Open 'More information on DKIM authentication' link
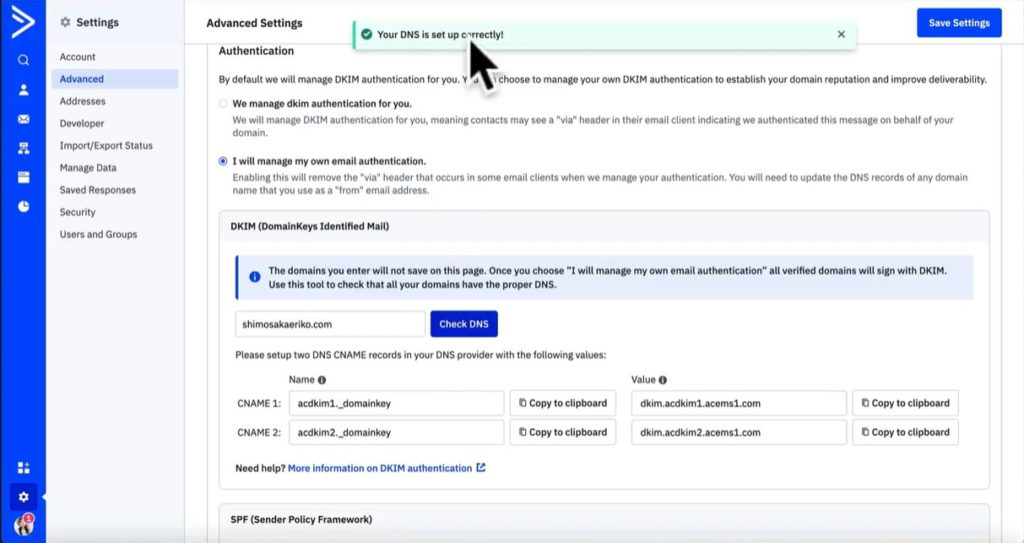The height and width of the screenshot is (543, 1024). pyautogui.click(x=380, y=467)
